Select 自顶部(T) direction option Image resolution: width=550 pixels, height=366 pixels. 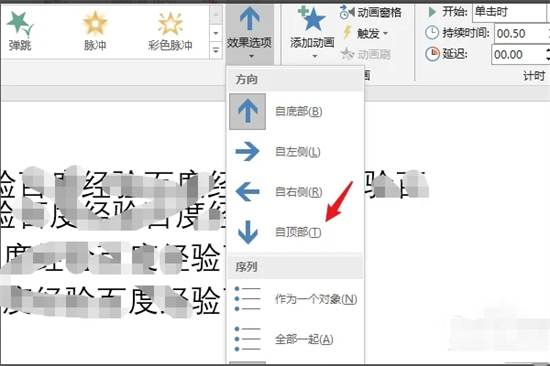295,232
